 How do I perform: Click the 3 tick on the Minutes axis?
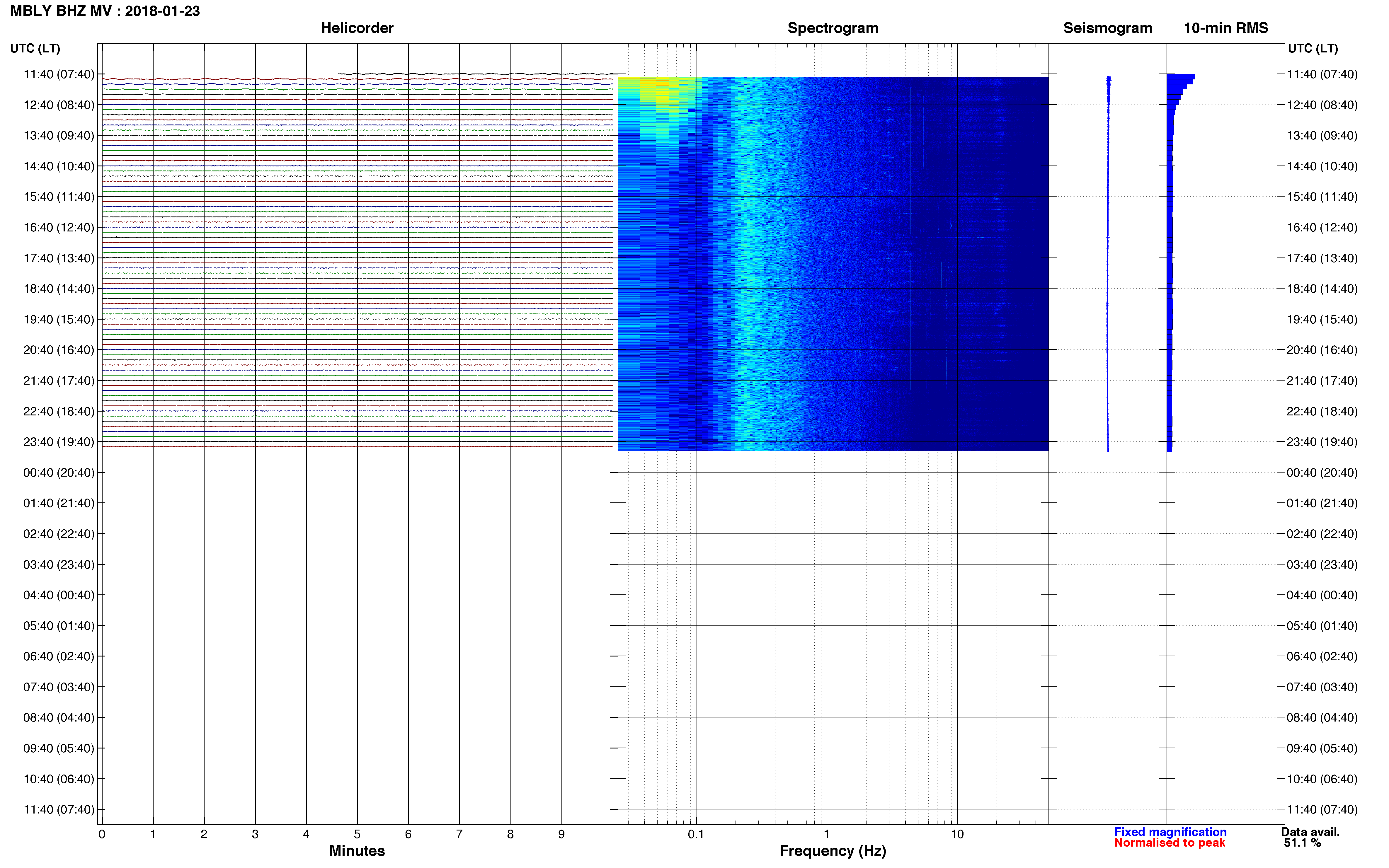click(x=255, y=834)
